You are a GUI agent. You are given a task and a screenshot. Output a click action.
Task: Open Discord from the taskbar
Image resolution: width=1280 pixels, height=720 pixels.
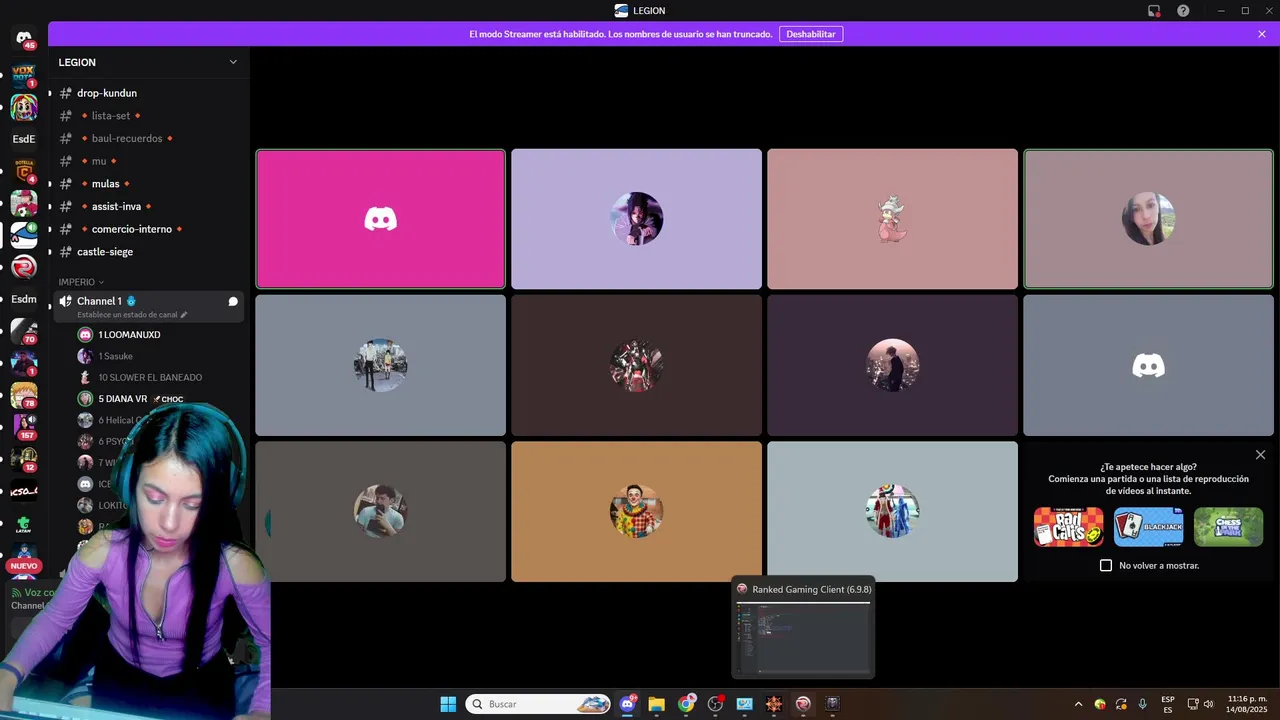[x=627, y=704]
